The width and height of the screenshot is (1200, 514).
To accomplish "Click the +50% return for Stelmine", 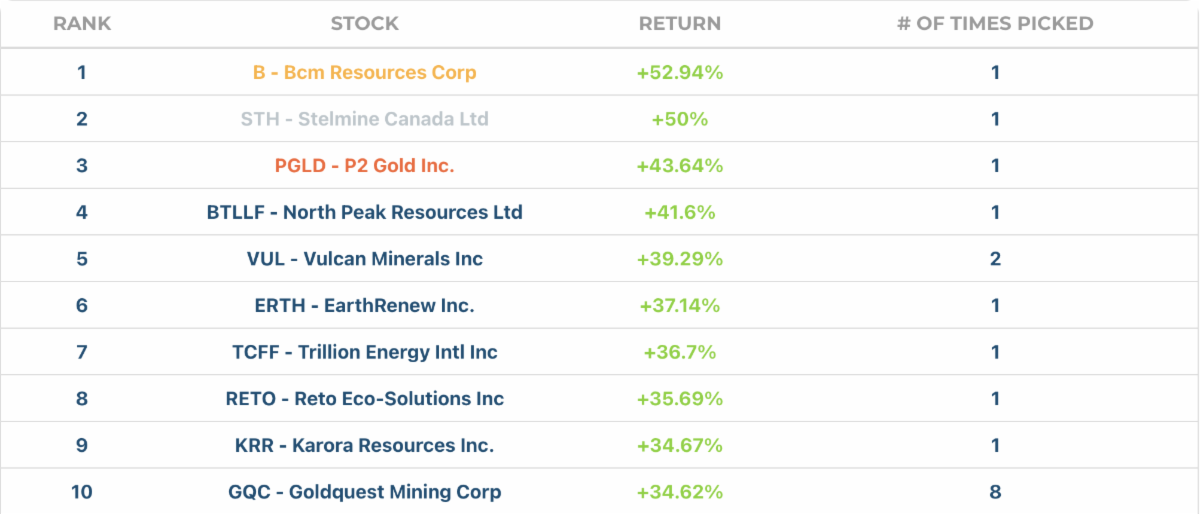I will click(x=679, y=119).
